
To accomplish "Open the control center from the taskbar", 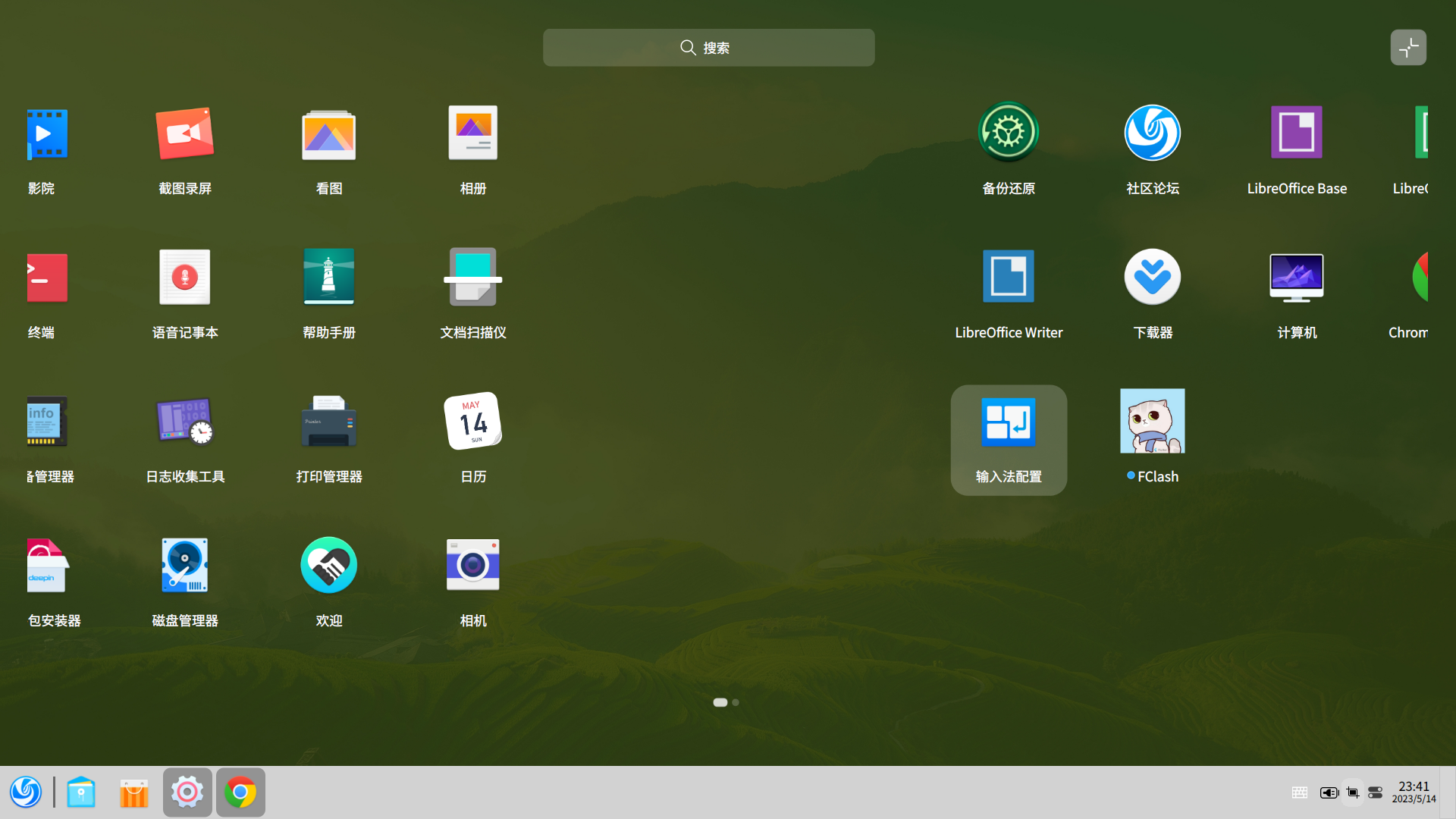I will pos(187,792).
